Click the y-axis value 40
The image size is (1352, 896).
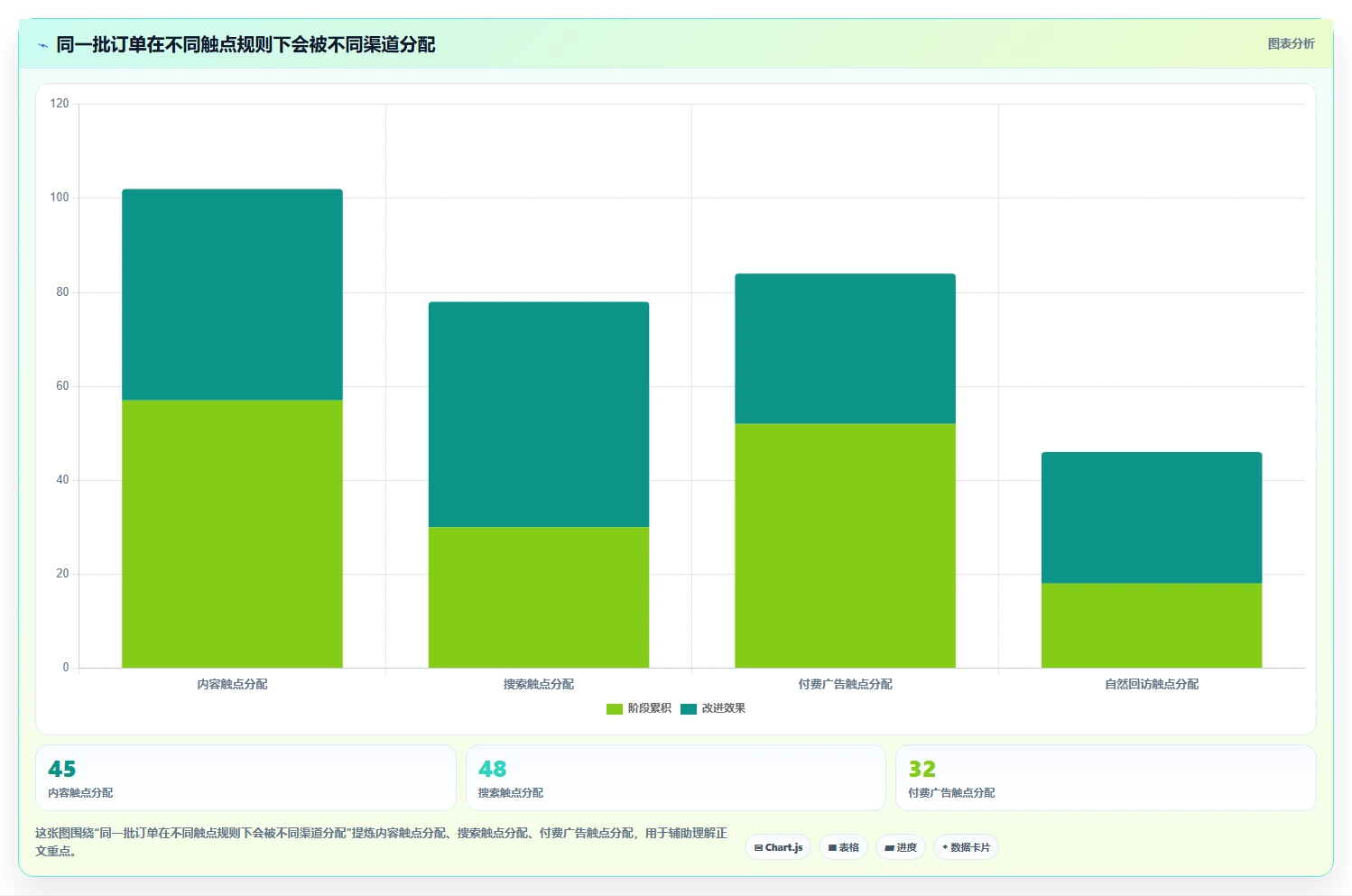[62, 480]
